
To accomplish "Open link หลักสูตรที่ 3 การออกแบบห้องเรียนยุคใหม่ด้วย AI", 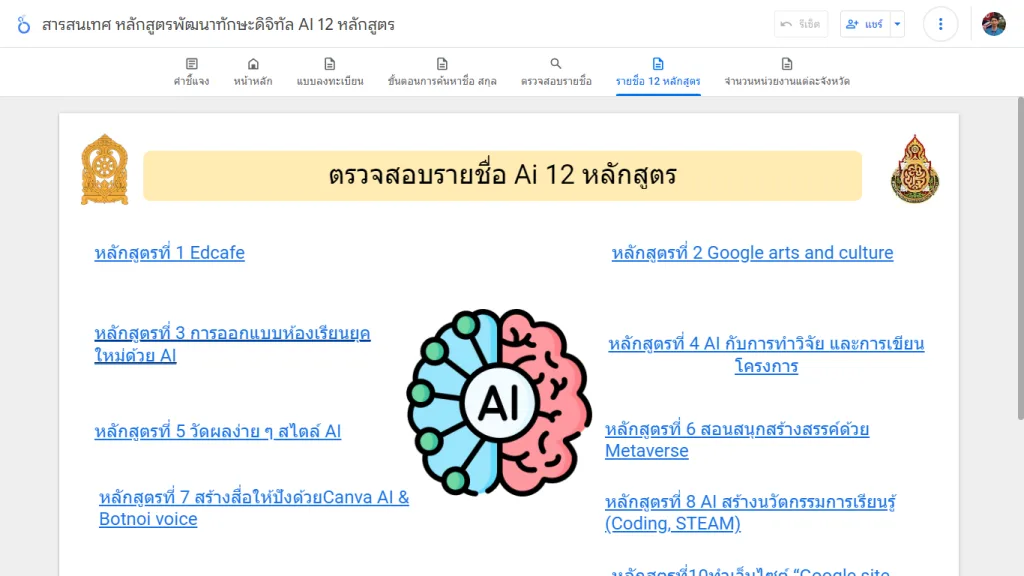I will click(x=232, y=344).
